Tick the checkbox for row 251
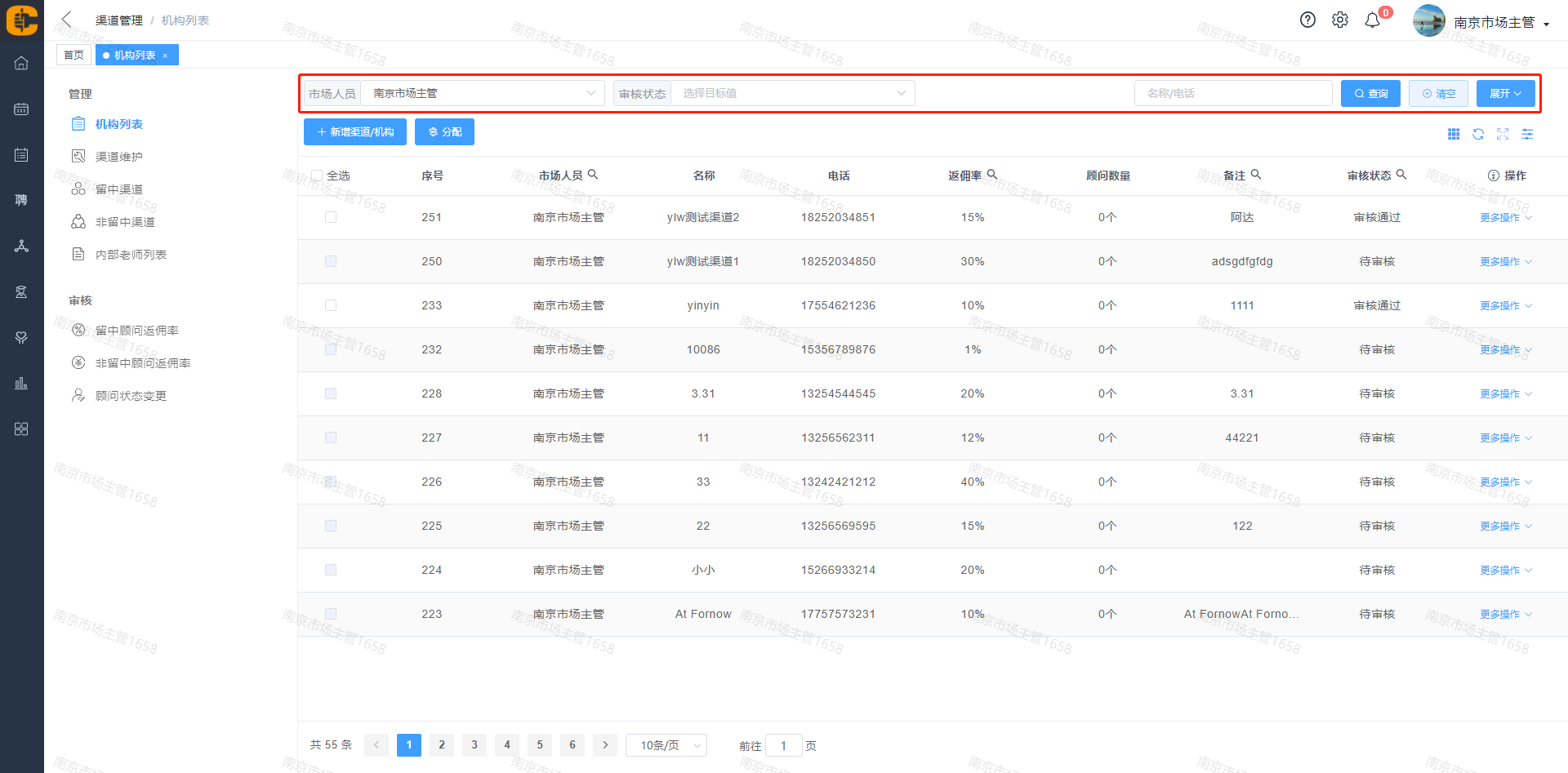The width and height of the screenshot is (1568, 773). (x=331, y=217)
